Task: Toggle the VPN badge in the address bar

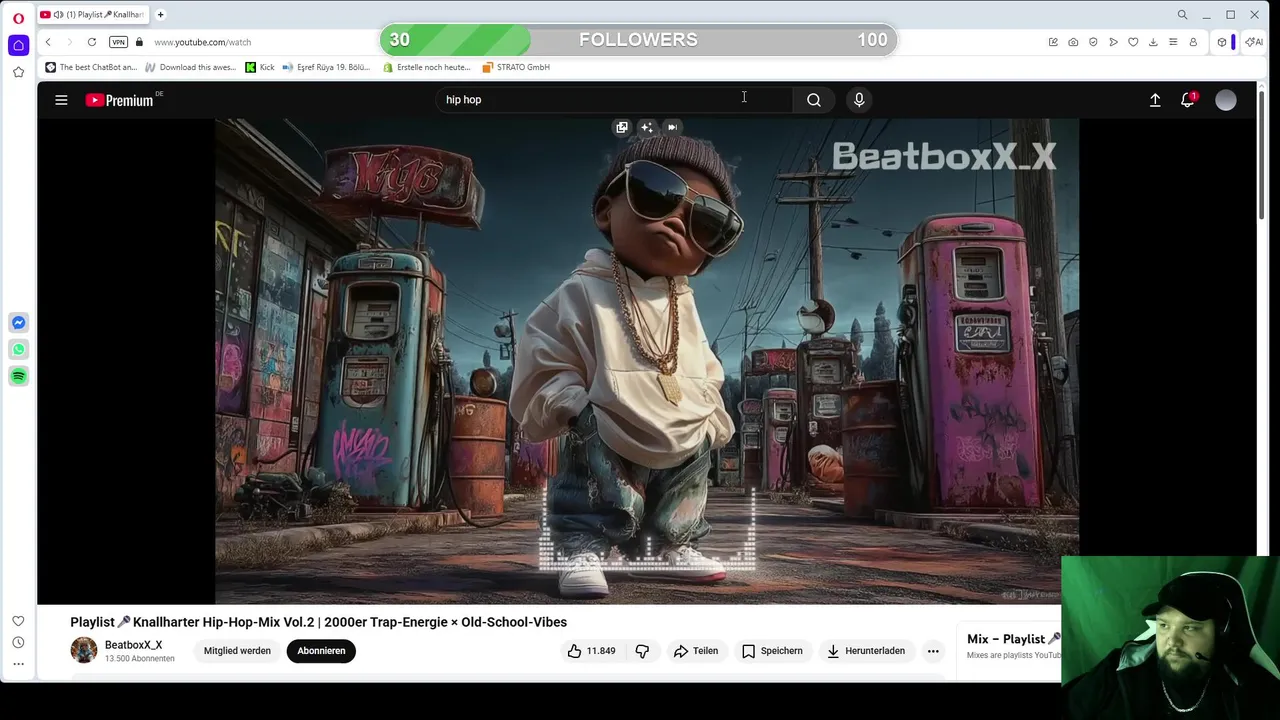Action: point(118,42)
